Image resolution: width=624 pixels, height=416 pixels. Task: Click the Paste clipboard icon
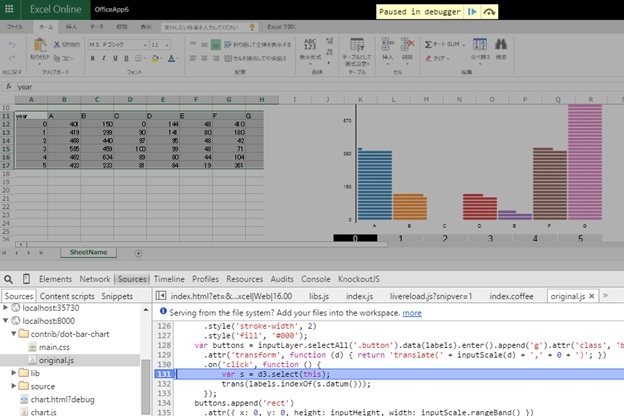(x=39, y=45)
